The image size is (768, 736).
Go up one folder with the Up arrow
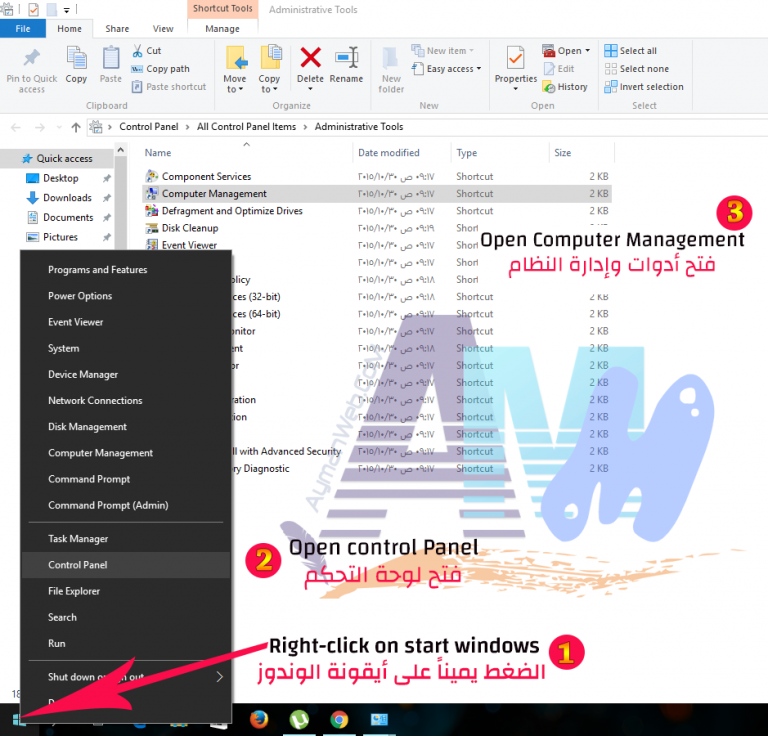[76, 127]
